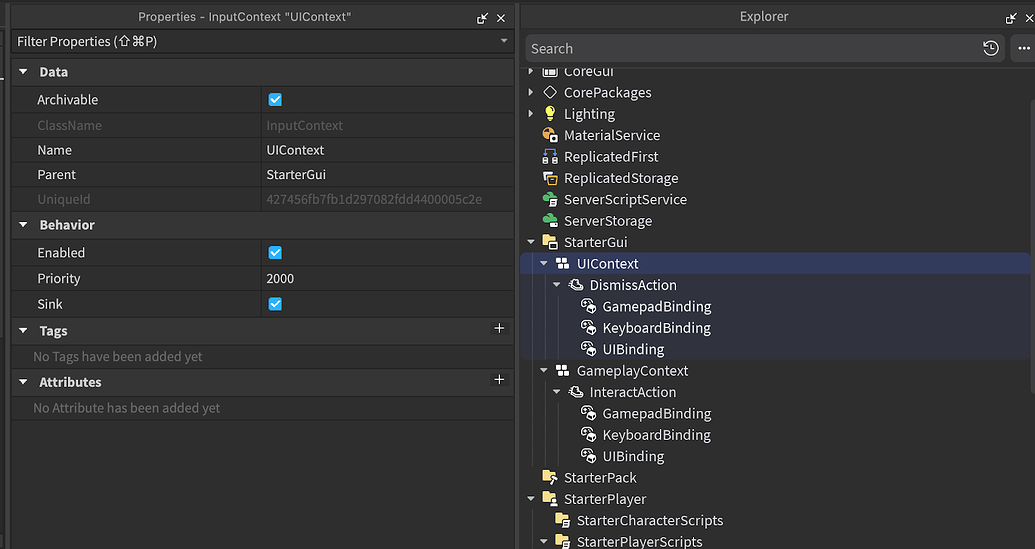Click the ClassName value InputContext
The width and height of the screenshot is (1035, 549).
[x=304, y=125]
